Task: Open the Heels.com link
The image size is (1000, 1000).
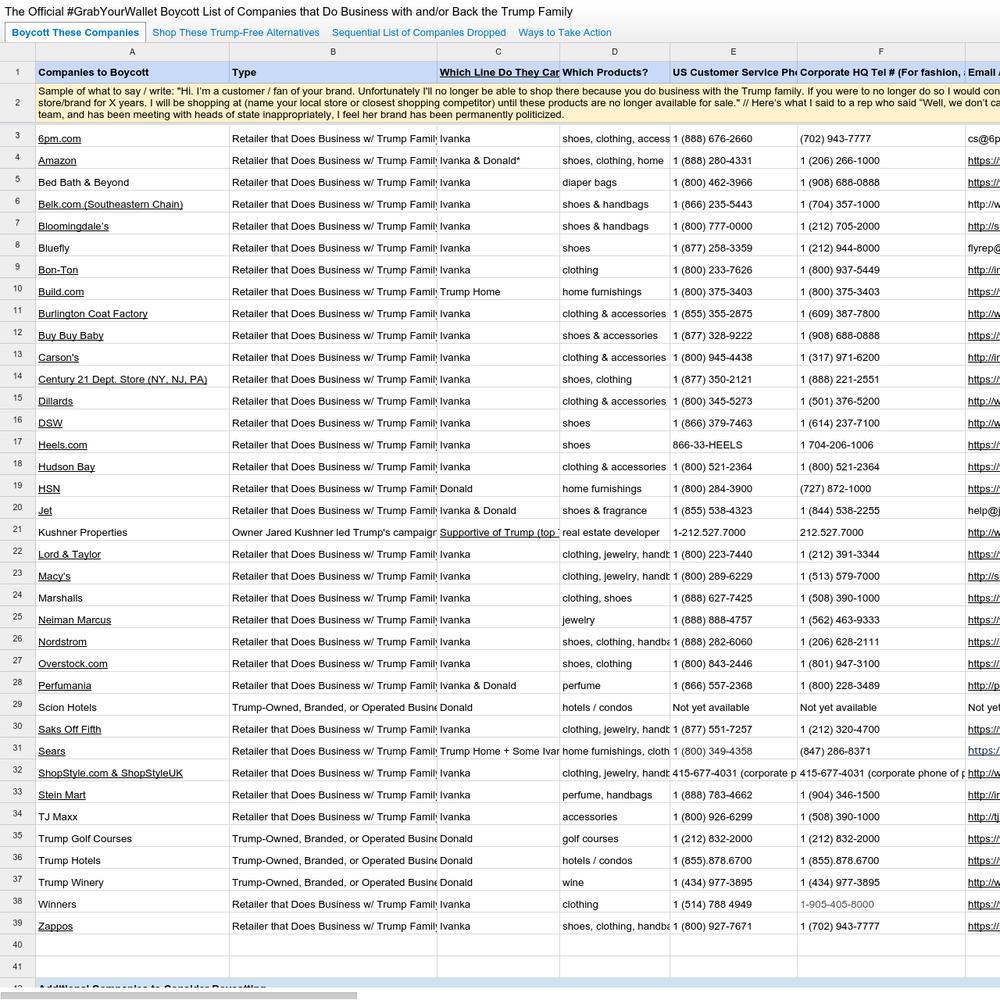Action: [62, 445]
